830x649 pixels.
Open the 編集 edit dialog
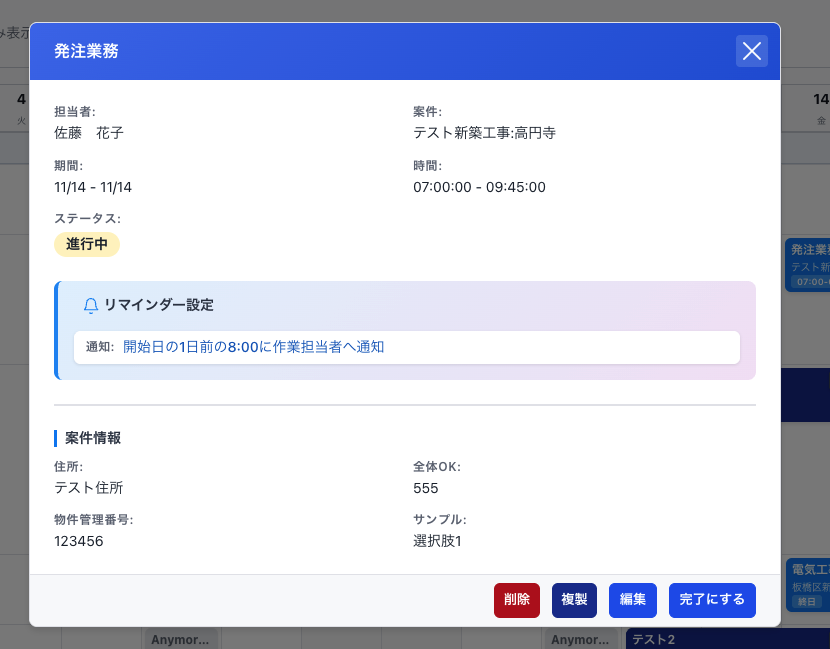pos(633,600)
